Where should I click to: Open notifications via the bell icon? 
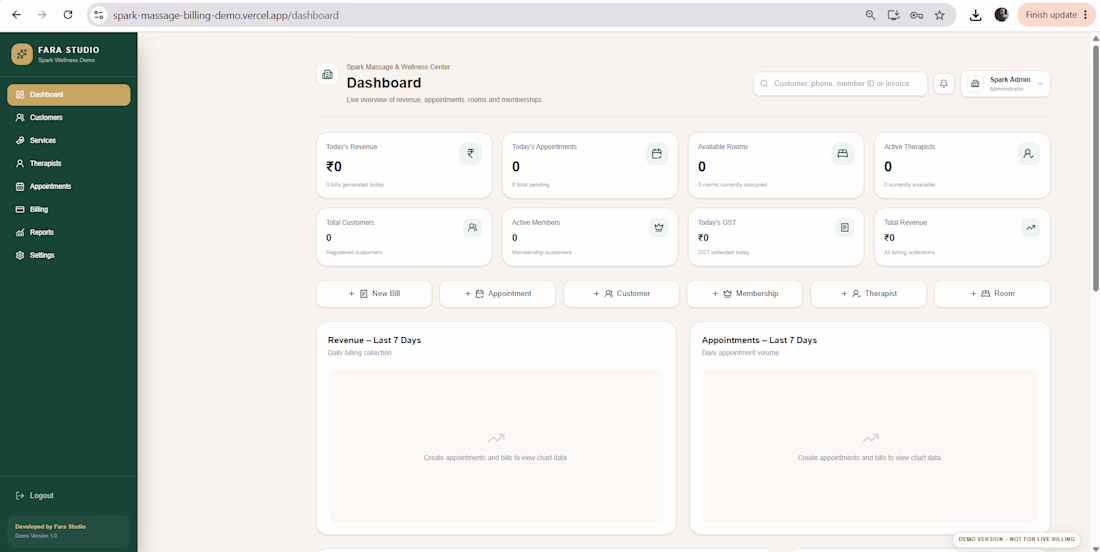coord(944,83)
